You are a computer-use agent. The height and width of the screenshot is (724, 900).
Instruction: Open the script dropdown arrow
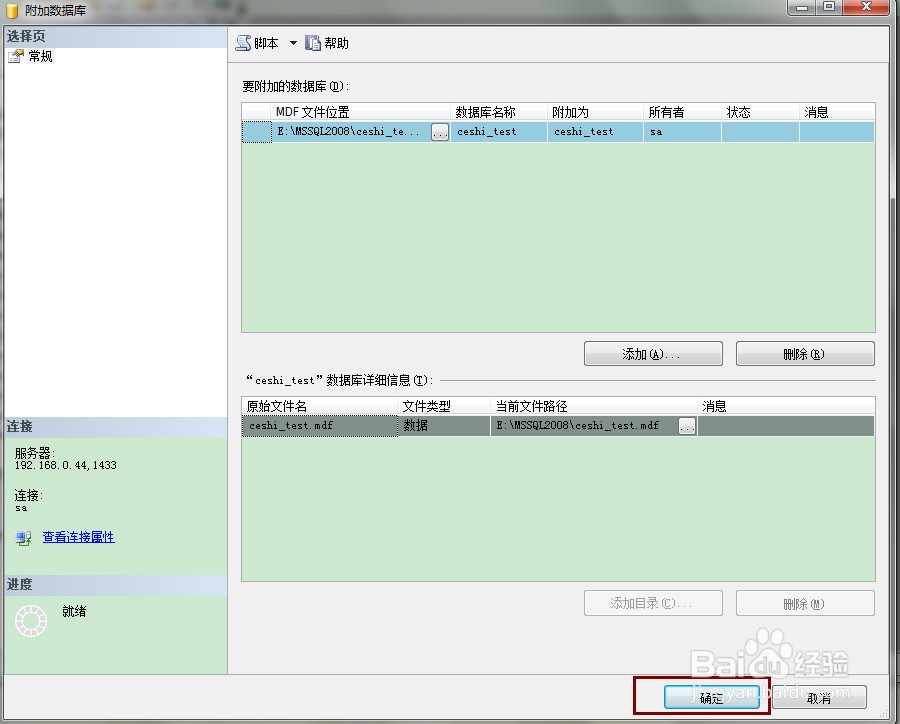pos(293,43)
